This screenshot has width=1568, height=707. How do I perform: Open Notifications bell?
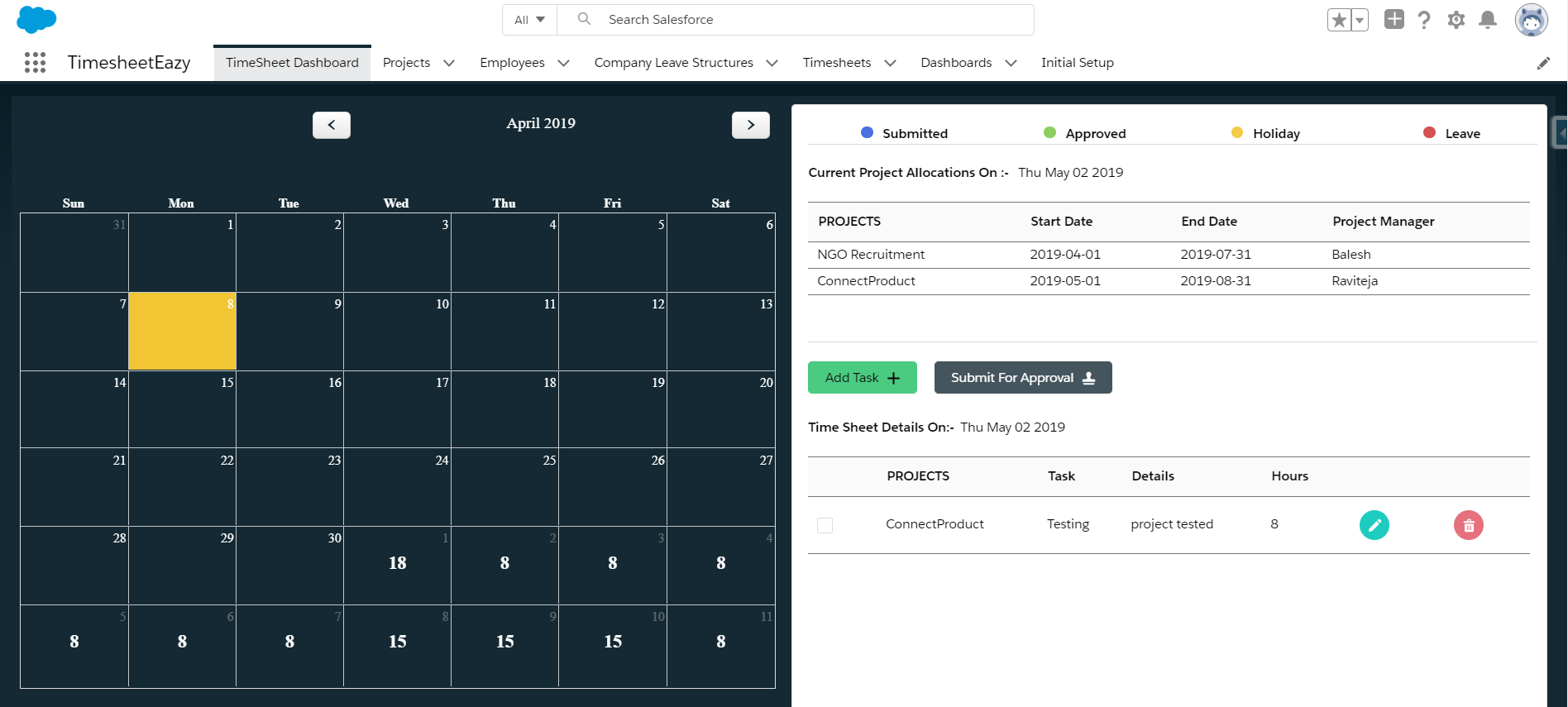1488,20
